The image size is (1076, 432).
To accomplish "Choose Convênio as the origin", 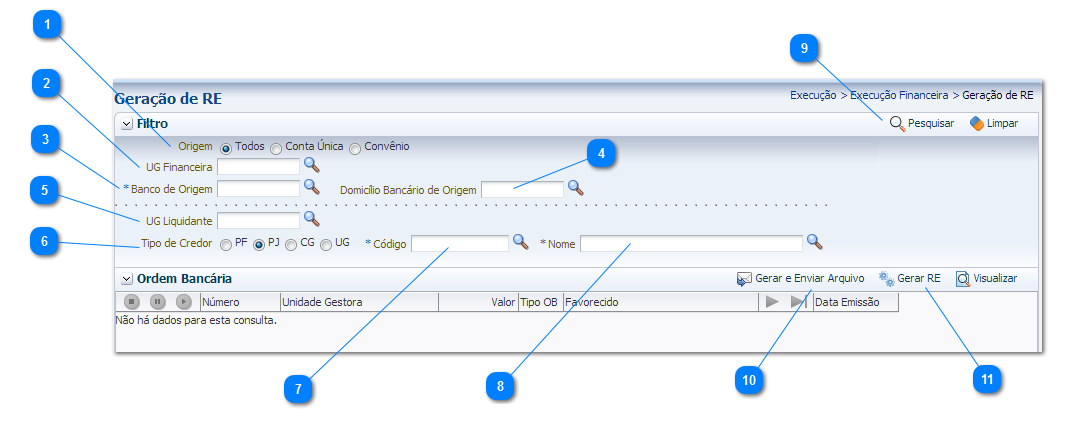I will (x=355, y=148).
